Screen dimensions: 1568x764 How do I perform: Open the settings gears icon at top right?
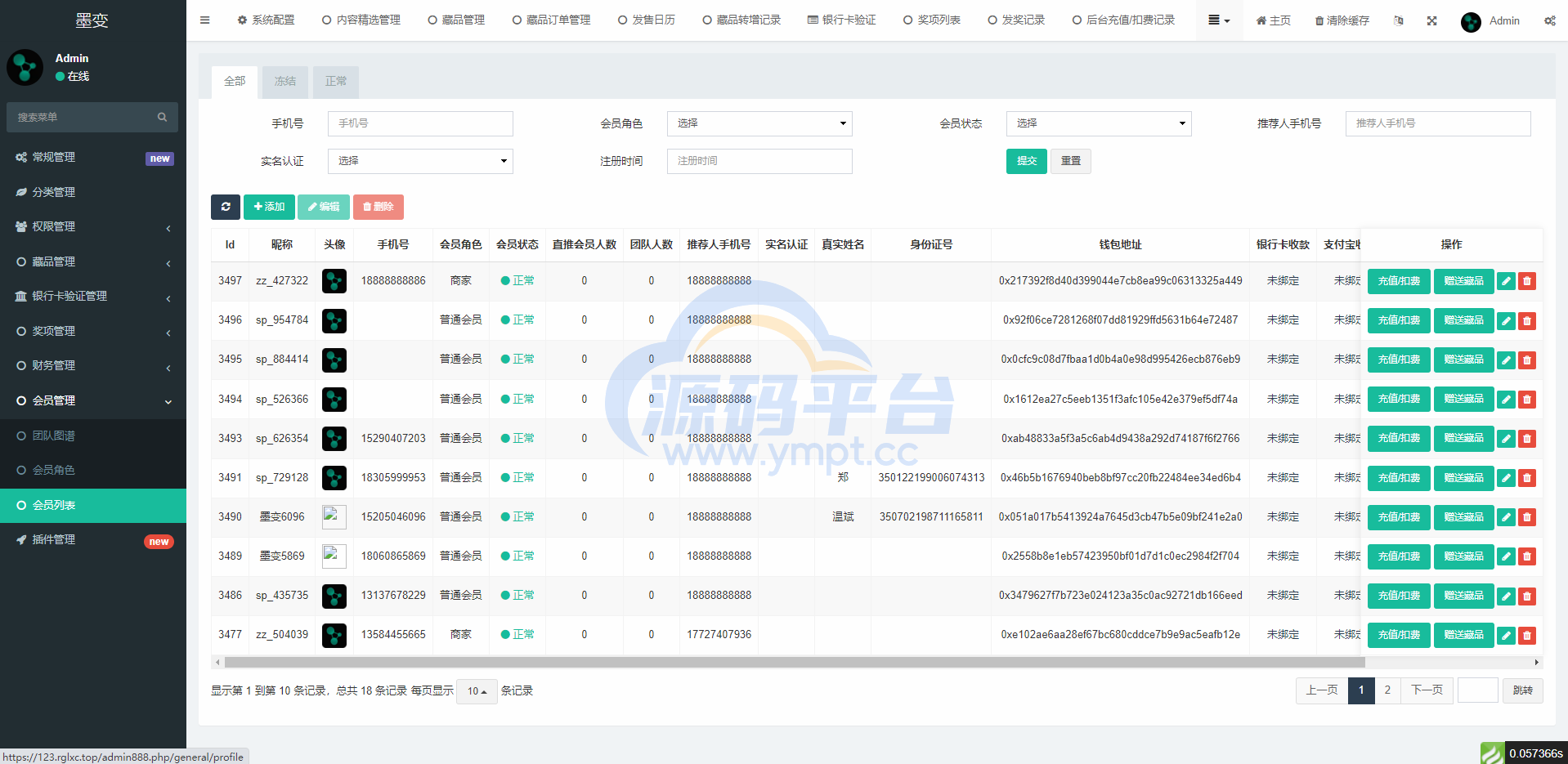pos(1550,20)
